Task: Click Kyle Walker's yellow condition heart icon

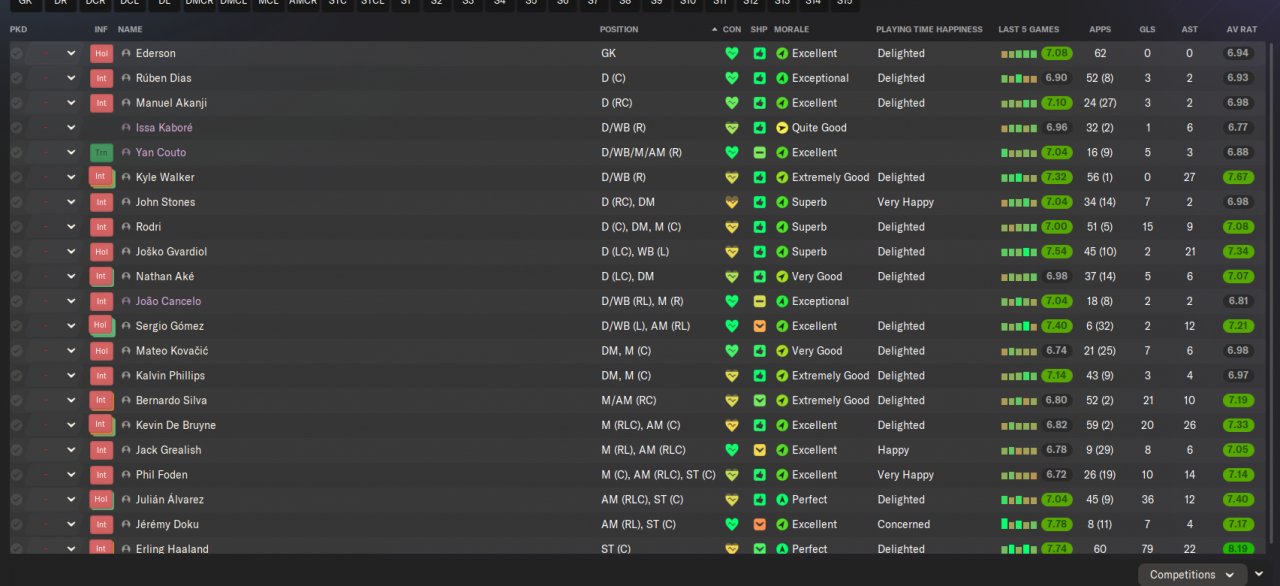Action: (732, 177)
